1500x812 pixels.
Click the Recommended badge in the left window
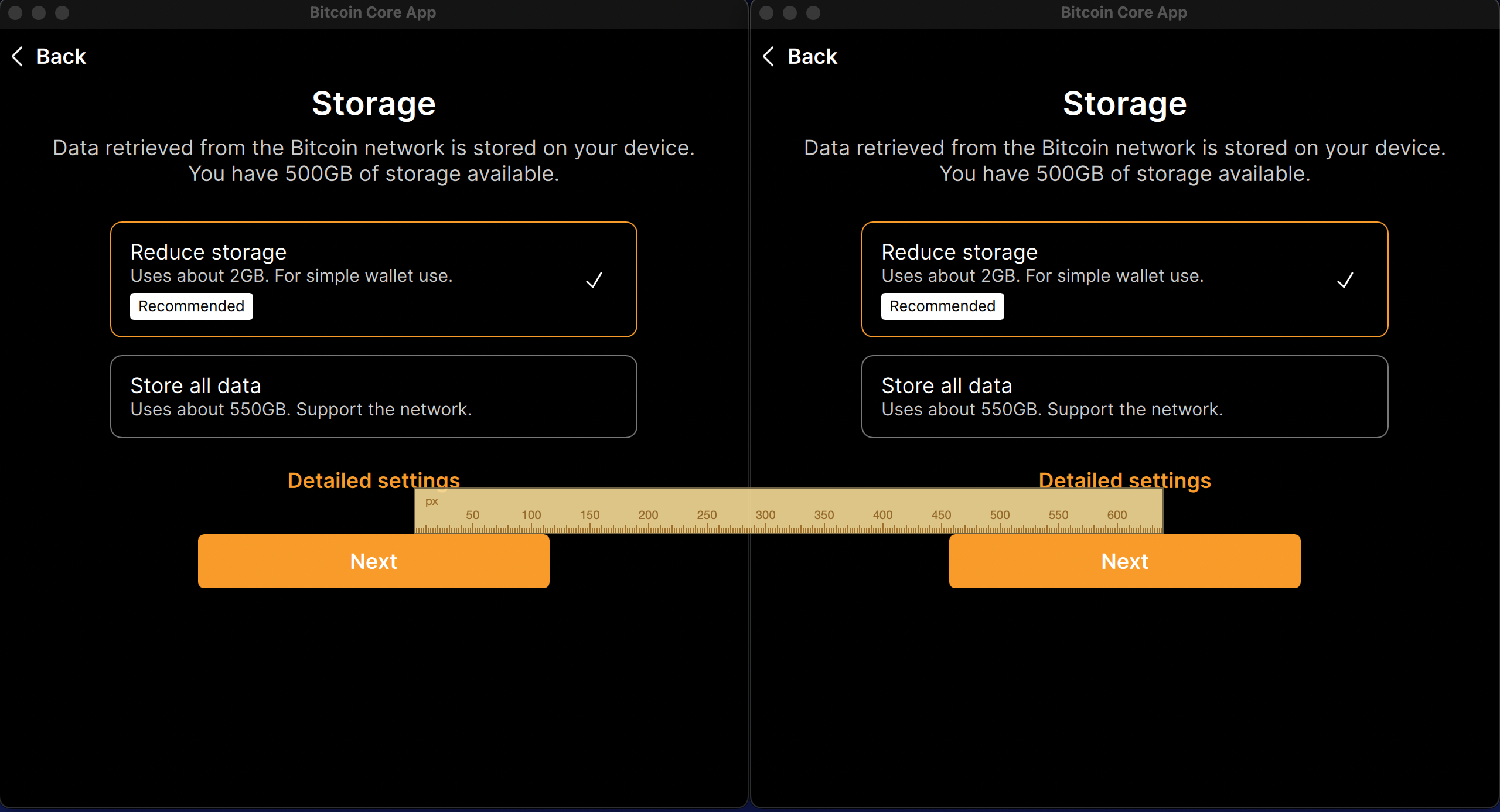[191, 306]
